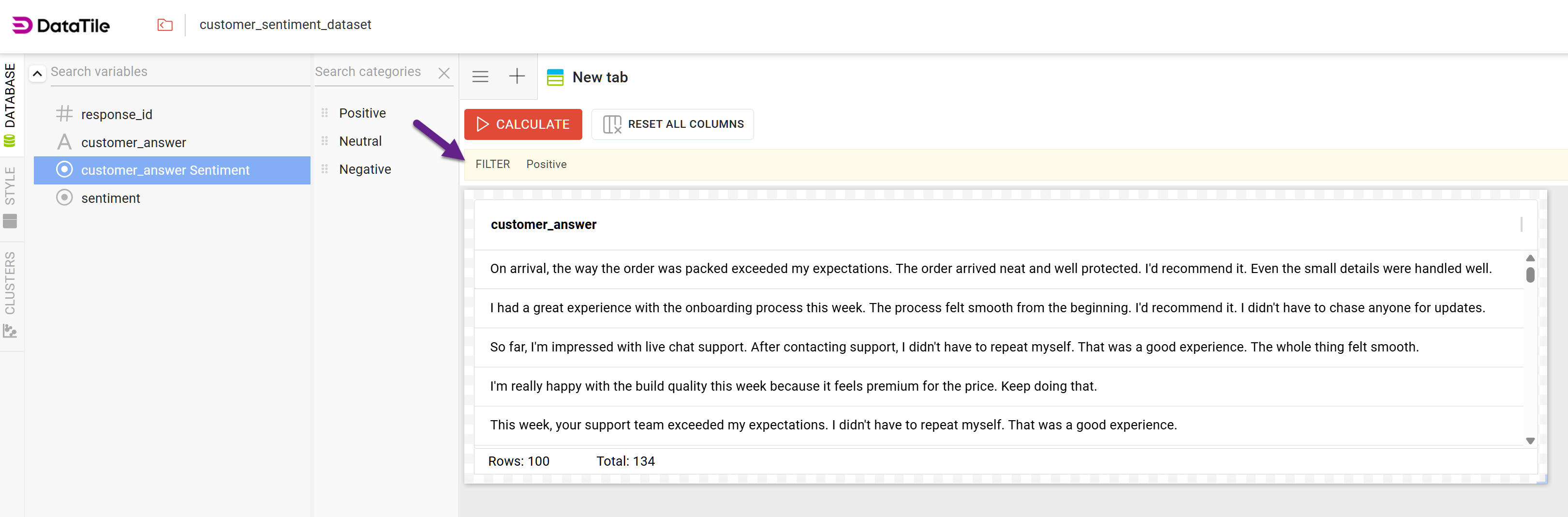The width and height of the screenshot is (1568, 517).
Task: Select the response_id numeric variable
Action: click(116, 114)
